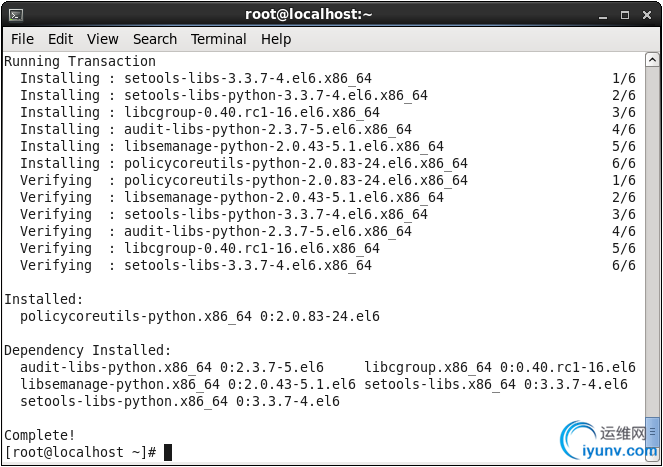Click the scrollbar up arrow

pos(652,60)
